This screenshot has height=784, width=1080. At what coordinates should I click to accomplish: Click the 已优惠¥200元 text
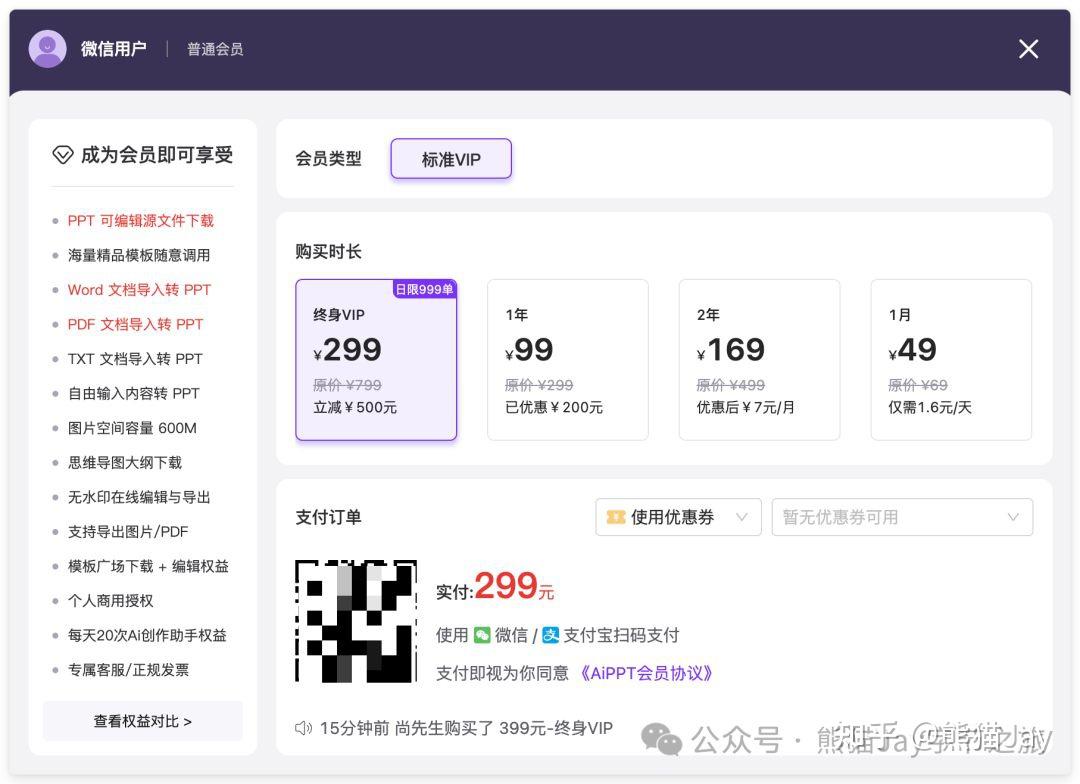pos(554,407)
